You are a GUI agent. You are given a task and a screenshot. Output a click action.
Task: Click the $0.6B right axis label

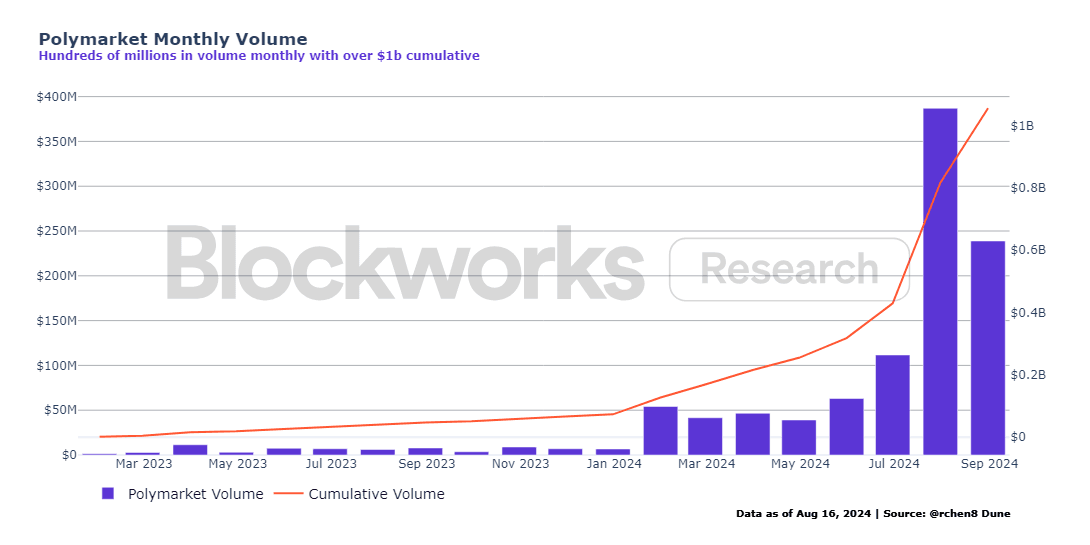1027,250
